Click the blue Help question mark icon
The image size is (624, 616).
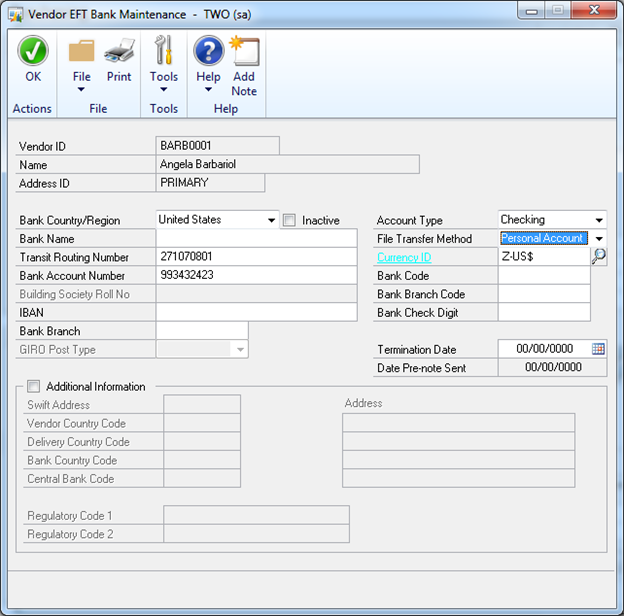click(x=208, y=50)
